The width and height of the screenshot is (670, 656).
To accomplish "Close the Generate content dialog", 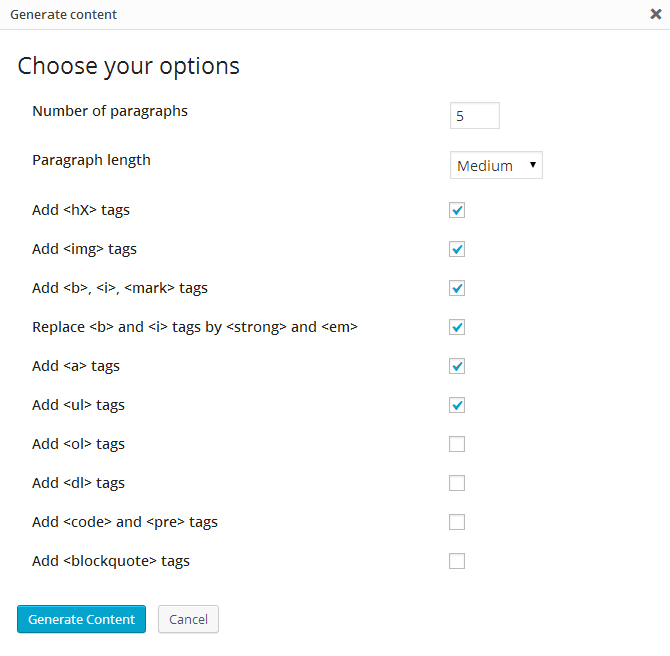I will (x=655, y=14).
